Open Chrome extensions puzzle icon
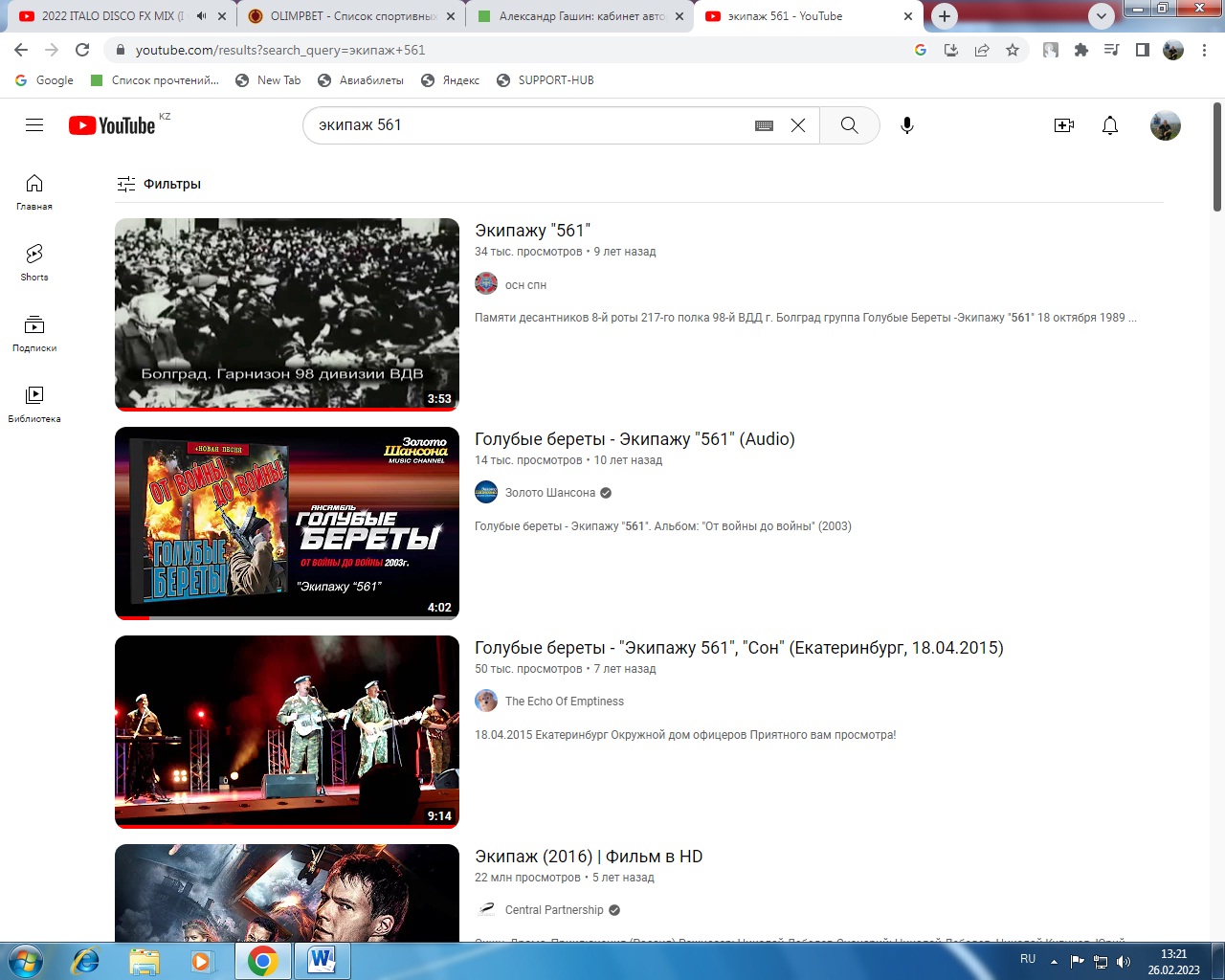The height and width of the screenshot is (980, 1225). [1081, 50]
